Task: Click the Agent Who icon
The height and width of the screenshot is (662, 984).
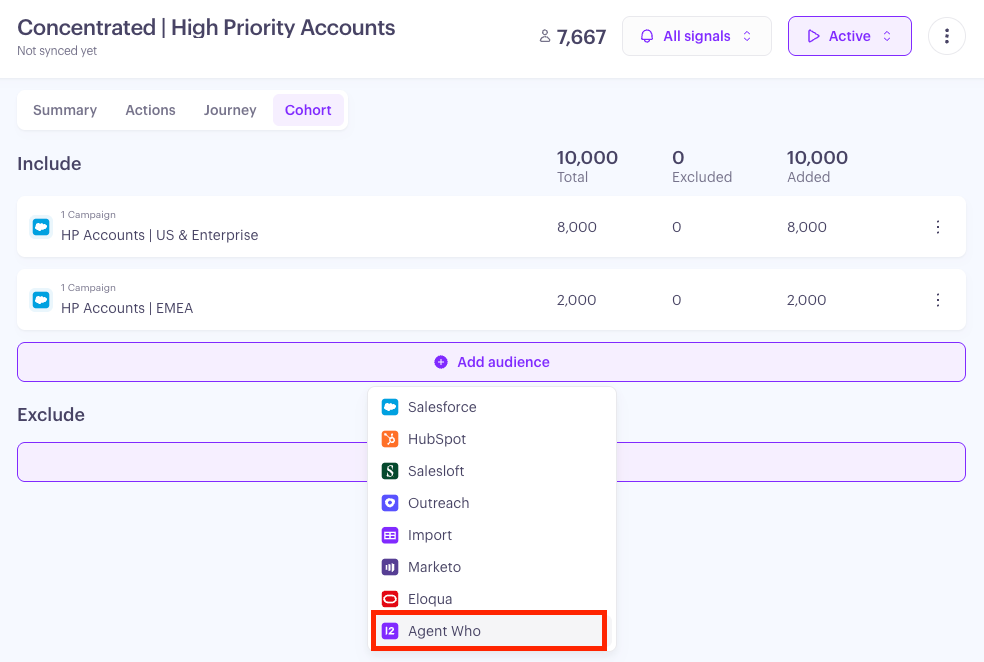Action: pyautogui.click(x=390, y=631)
